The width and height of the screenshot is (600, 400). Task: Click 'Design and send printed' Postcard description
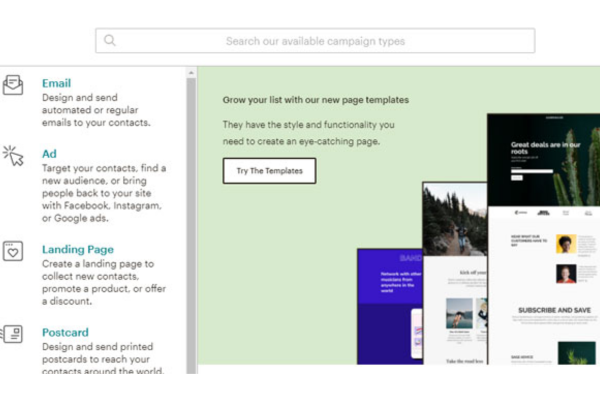tap(103, 358)
